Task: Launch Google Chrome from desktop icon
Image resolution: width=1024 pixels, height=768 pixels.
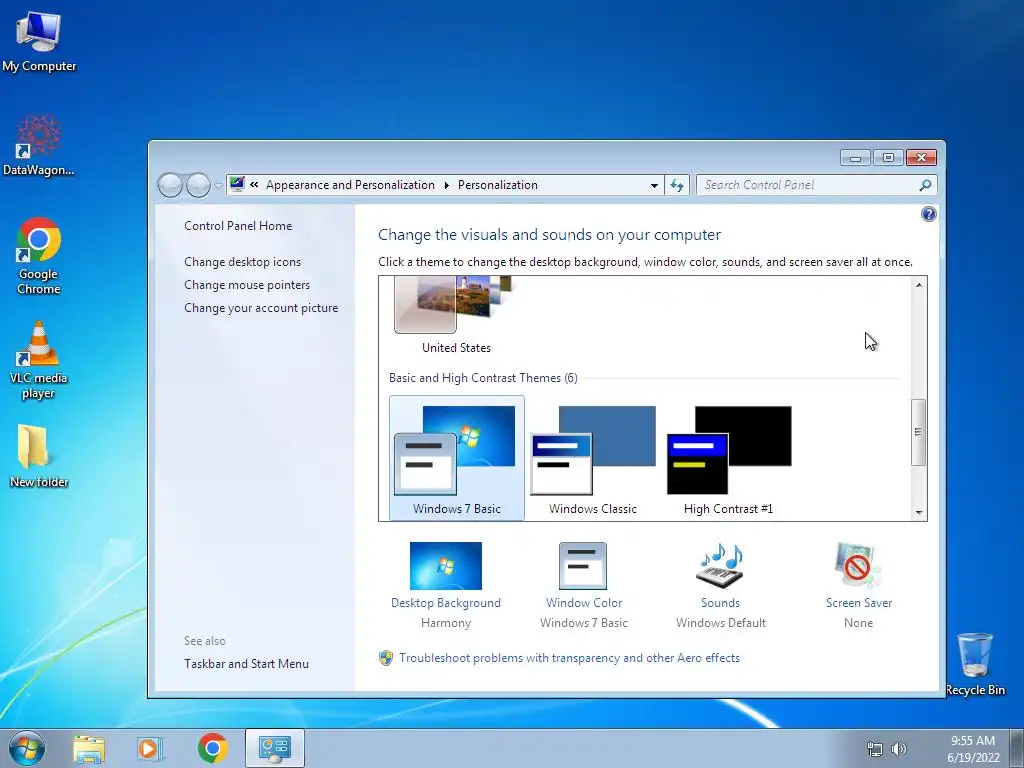Action: 39,256
